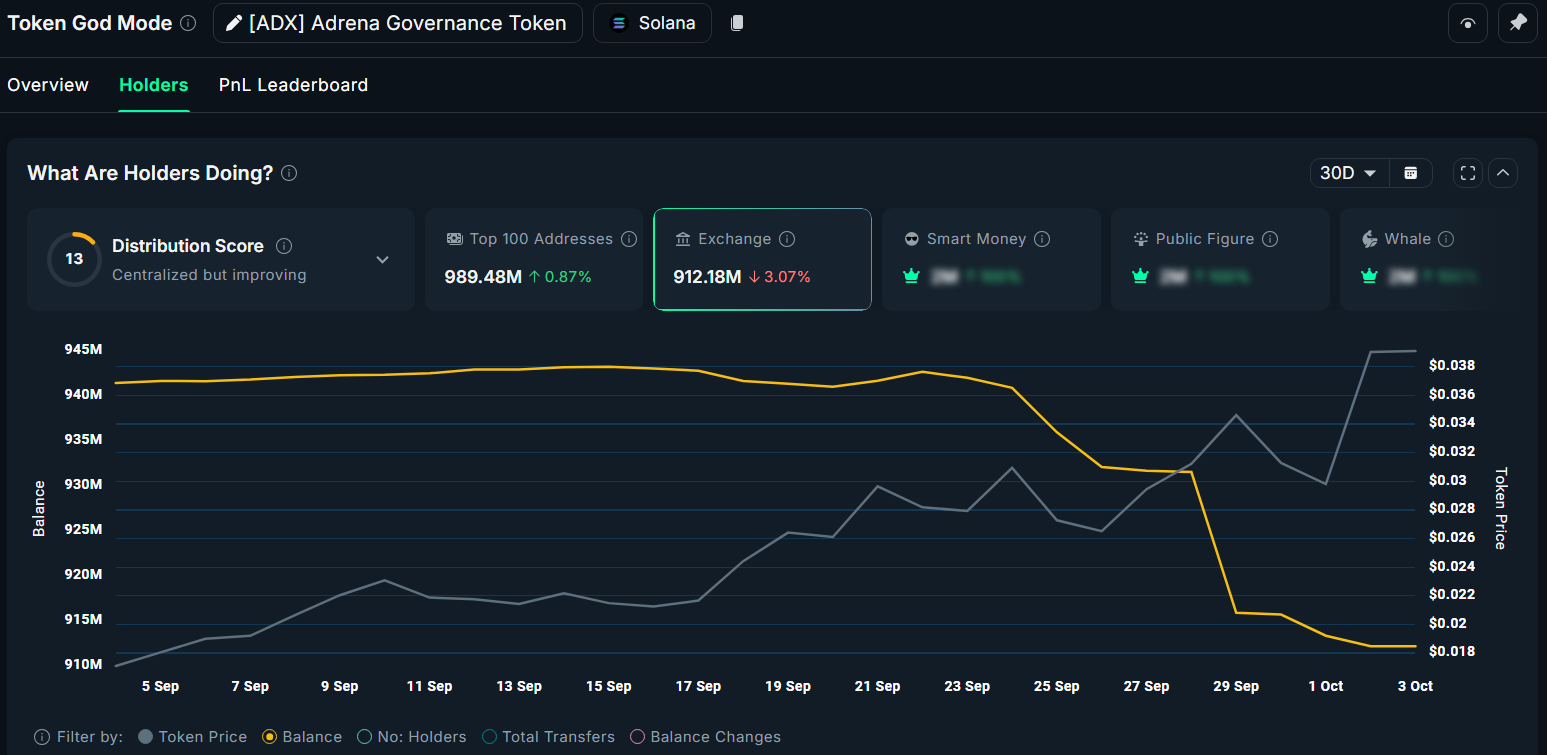Open the calendar date picker icon
The width and height of the screenshot is (1547, 755).
pyautogui.click(x=1410, y=172)
